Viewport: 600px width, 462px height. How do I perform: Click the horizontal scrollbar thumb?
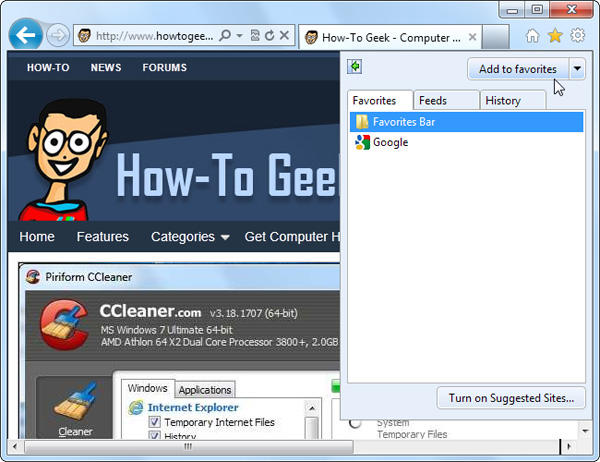click(189, 447)
